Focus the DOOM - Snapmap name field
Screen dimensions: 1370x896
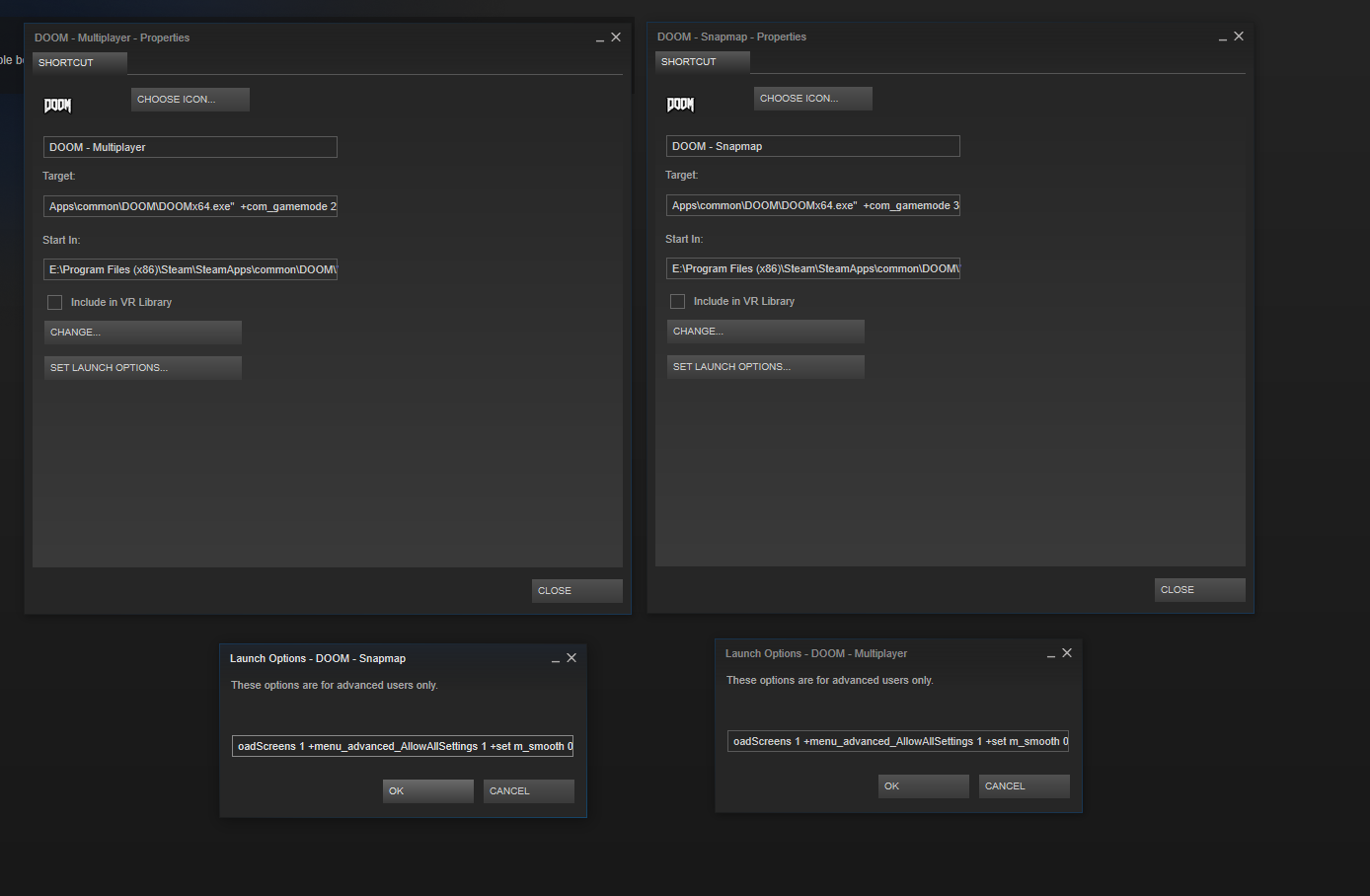tap(813, 146)
